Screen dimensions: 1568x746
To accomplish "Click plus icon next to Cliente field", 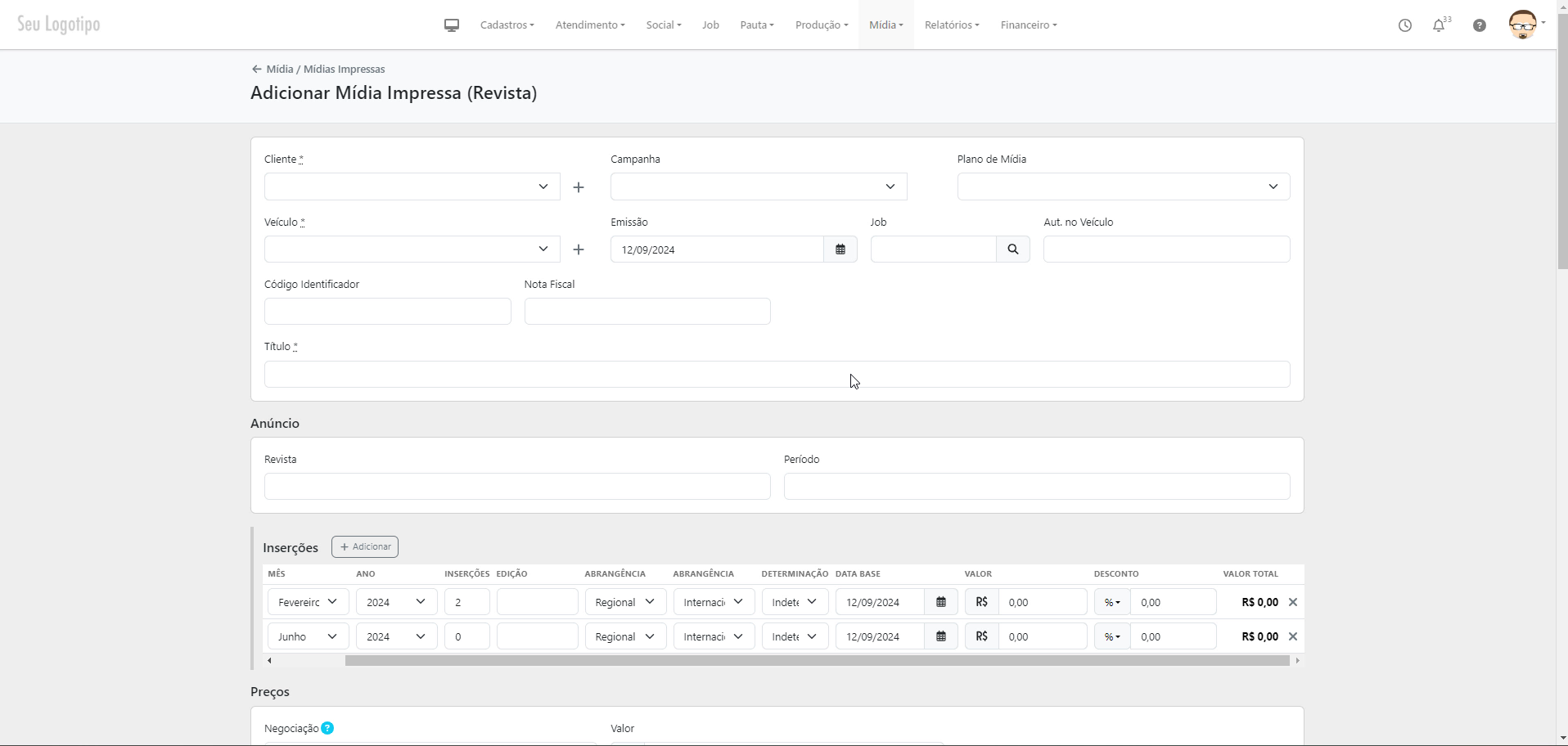I will pos(579,187).
